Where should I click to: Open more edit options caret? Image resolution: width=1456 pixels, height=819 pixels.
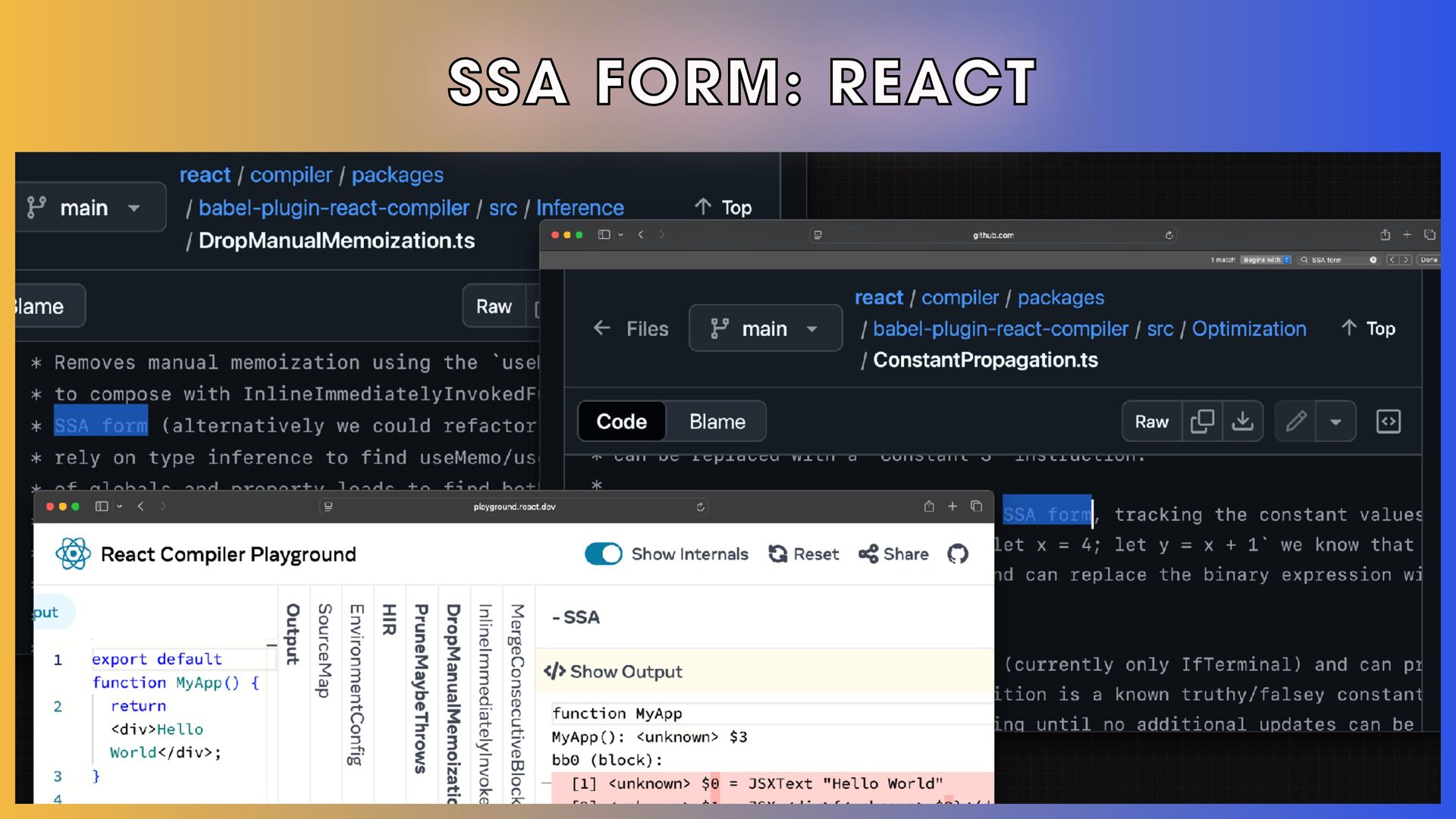coord(1335,422)
